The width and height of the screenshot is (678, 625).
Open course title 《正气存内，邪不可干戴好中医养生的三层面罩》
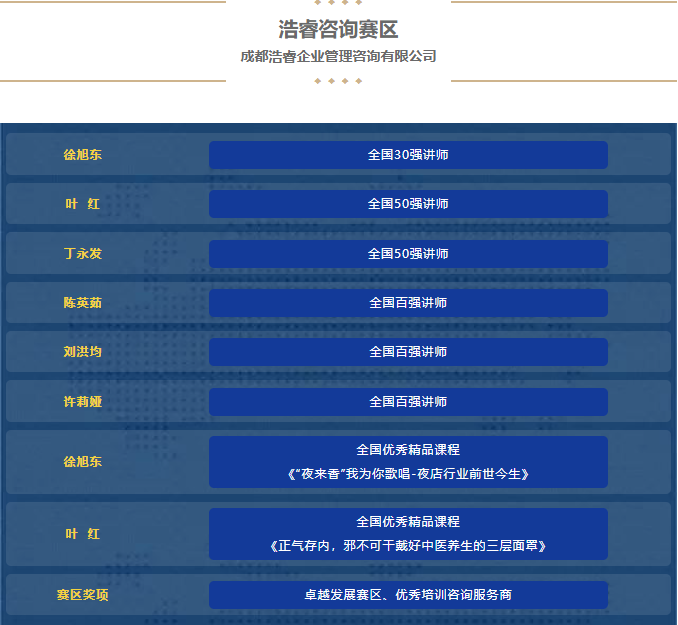408,546
